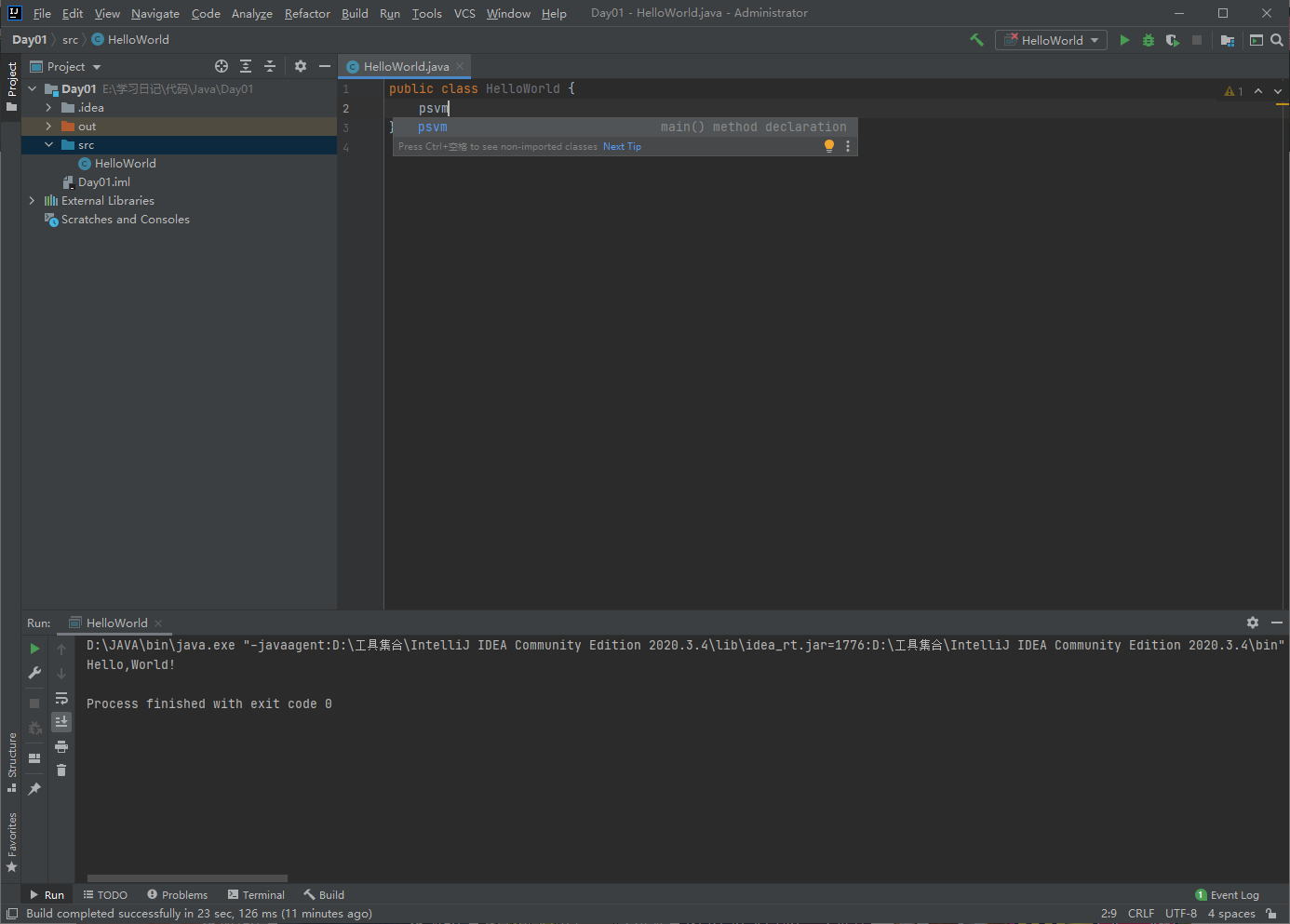Click the Next Tip link
The height and width of the screenshot is (924, 1290).
pos(622,146)
